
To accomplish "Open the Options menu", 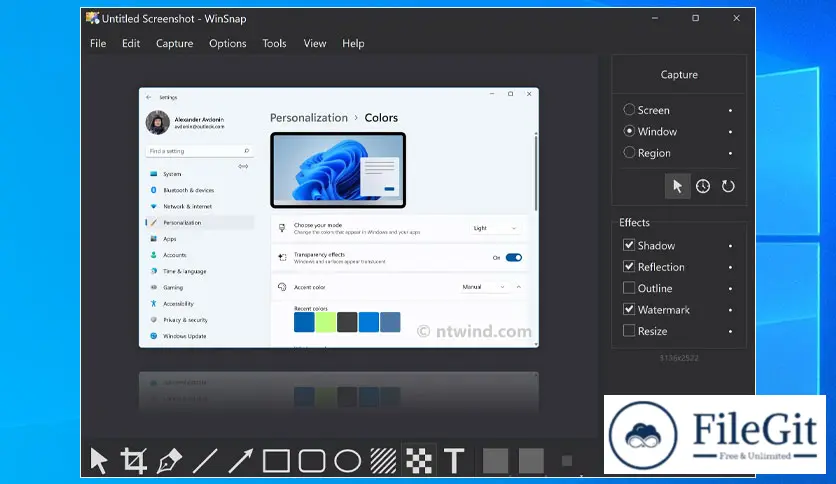I will pos(228,43).
